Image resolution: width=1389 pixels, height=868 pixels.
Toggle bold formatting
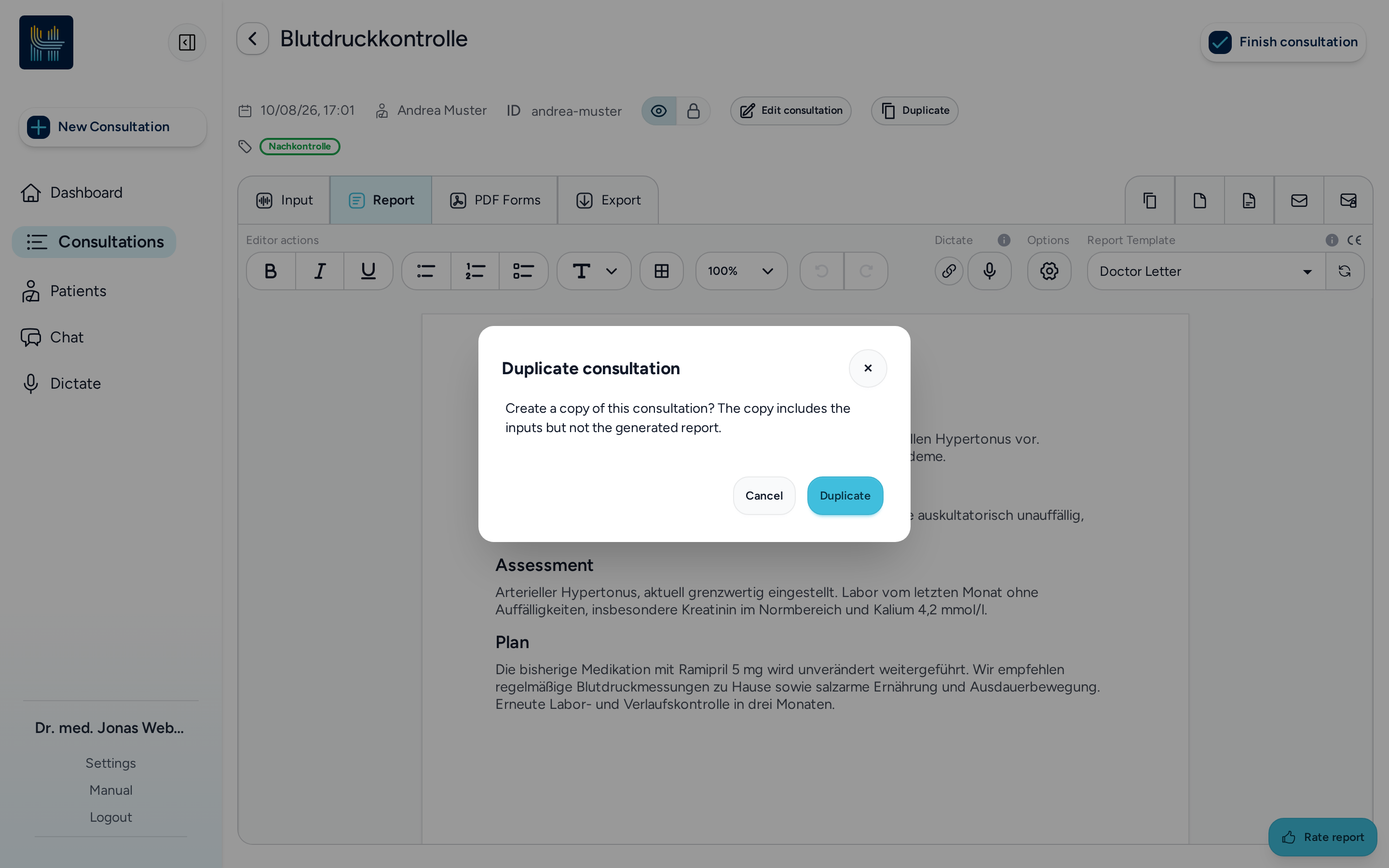tap(271, 271)
